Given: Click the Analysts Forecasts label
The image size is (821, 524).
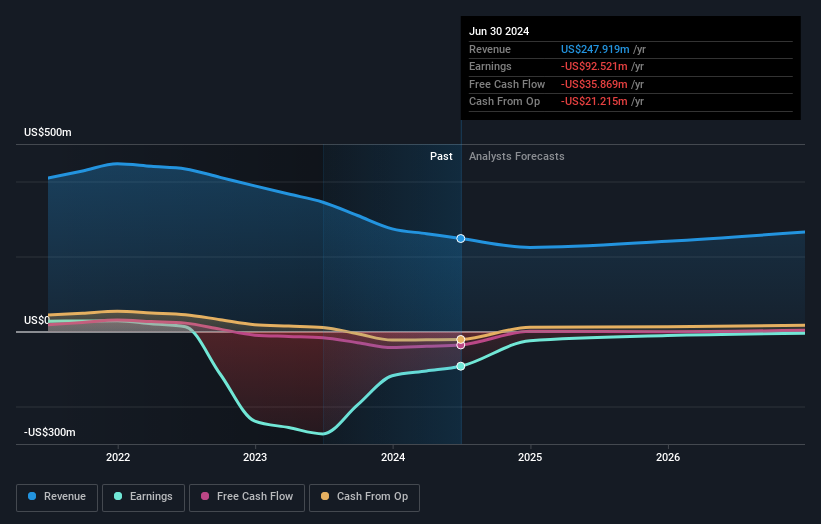Looking at the screenshot, I should [517, 156].
